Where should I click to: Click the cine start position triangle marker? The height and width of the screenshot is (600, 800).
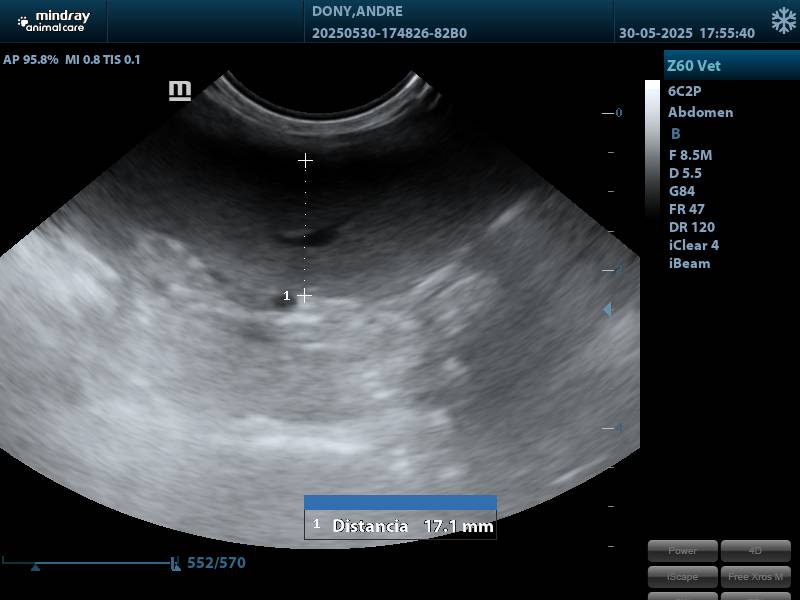(36, 567)
